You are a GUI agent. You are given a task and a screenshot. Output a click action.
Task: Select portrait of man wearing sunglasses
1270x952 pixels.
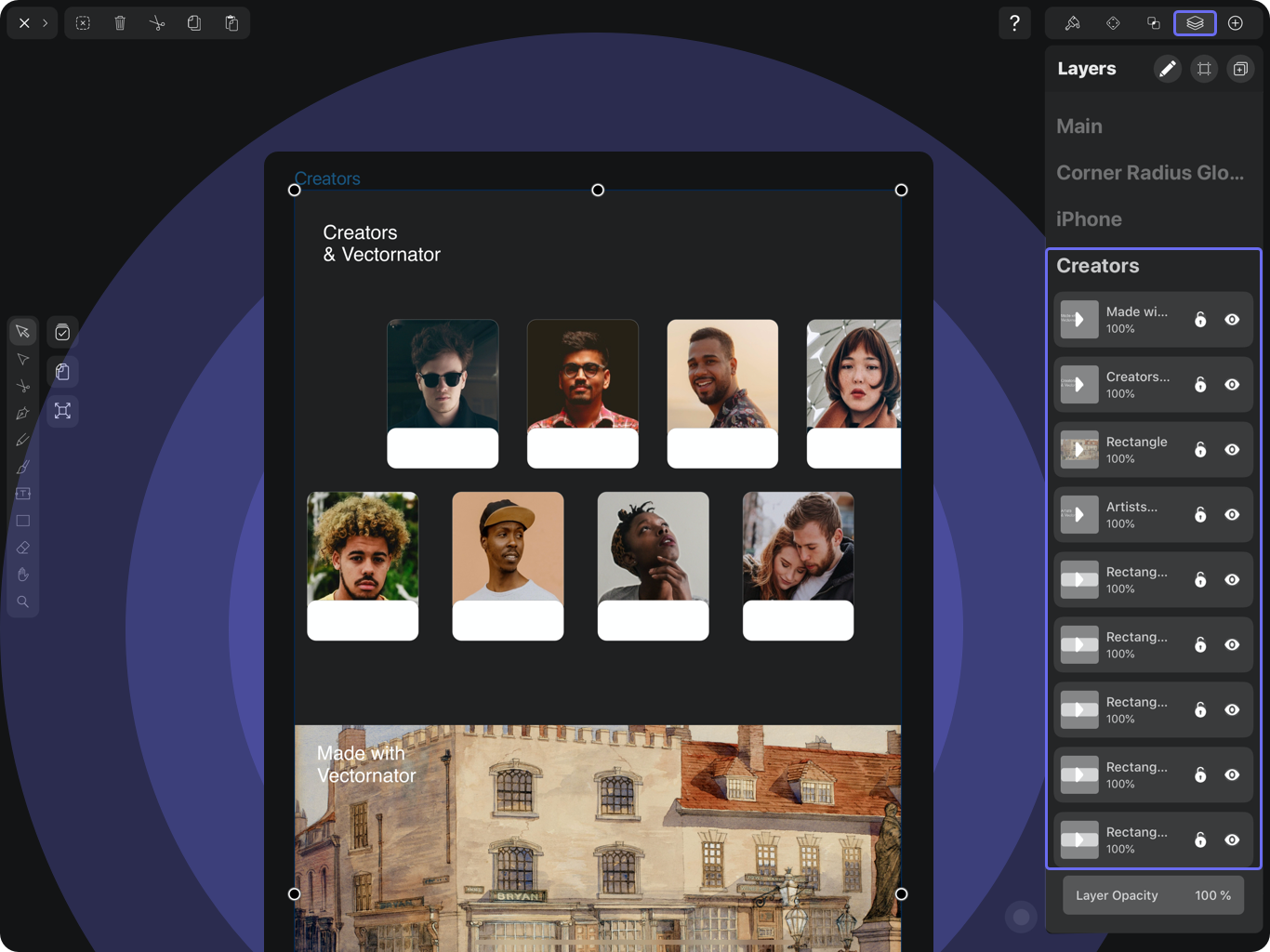click(443, 375)
